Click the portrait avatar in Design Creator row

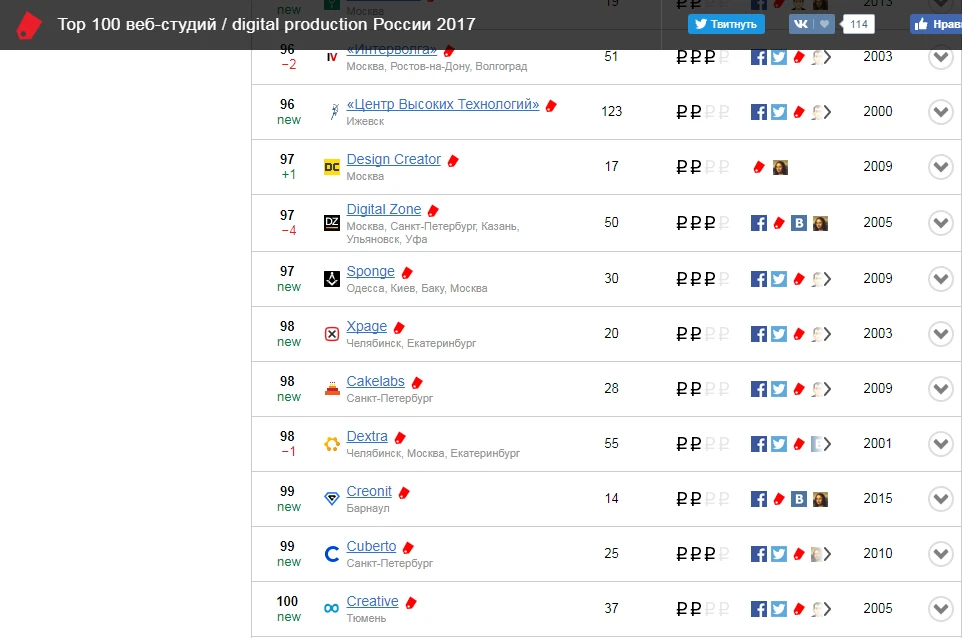[x=780, y=167]
